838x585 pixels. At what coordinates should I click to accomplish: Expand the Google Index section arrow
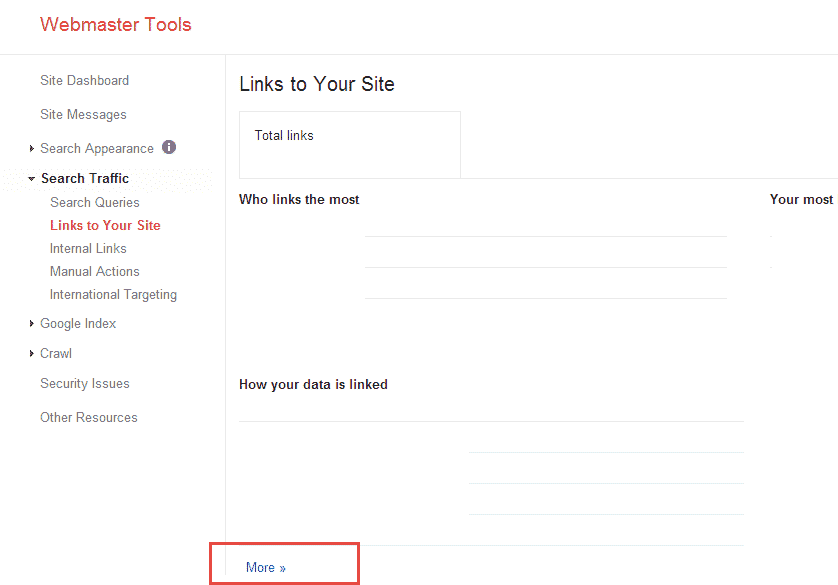tap(32, 323)
